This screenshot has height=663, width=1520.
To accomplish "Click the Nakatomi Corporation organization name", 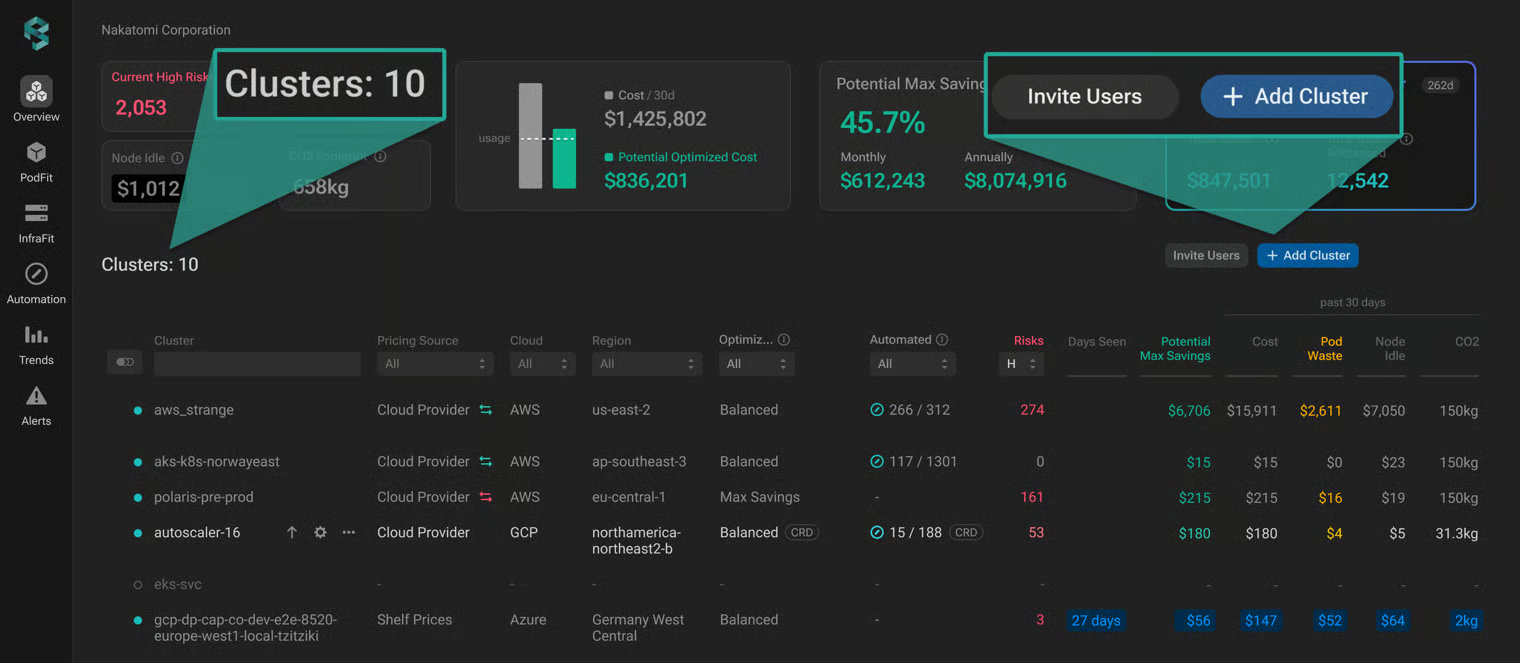I will point(166,30).
